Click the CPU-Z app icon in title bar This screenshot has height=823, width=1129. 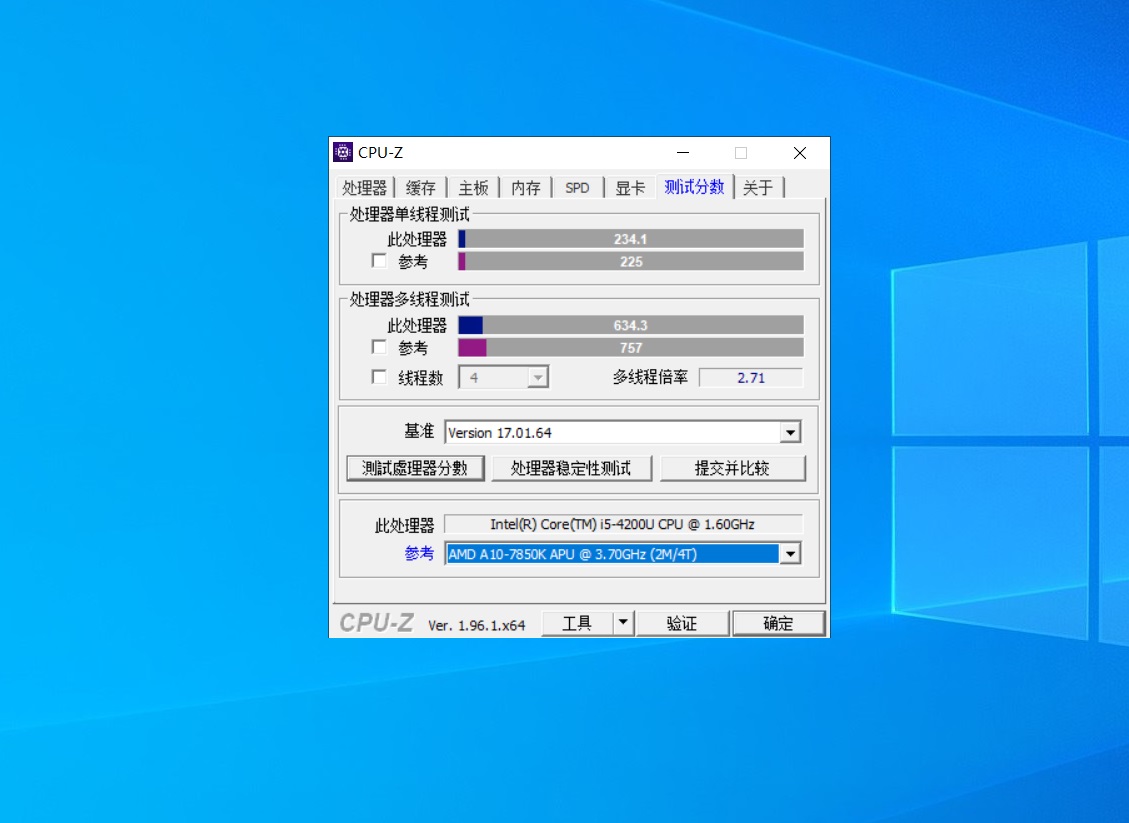343,153
